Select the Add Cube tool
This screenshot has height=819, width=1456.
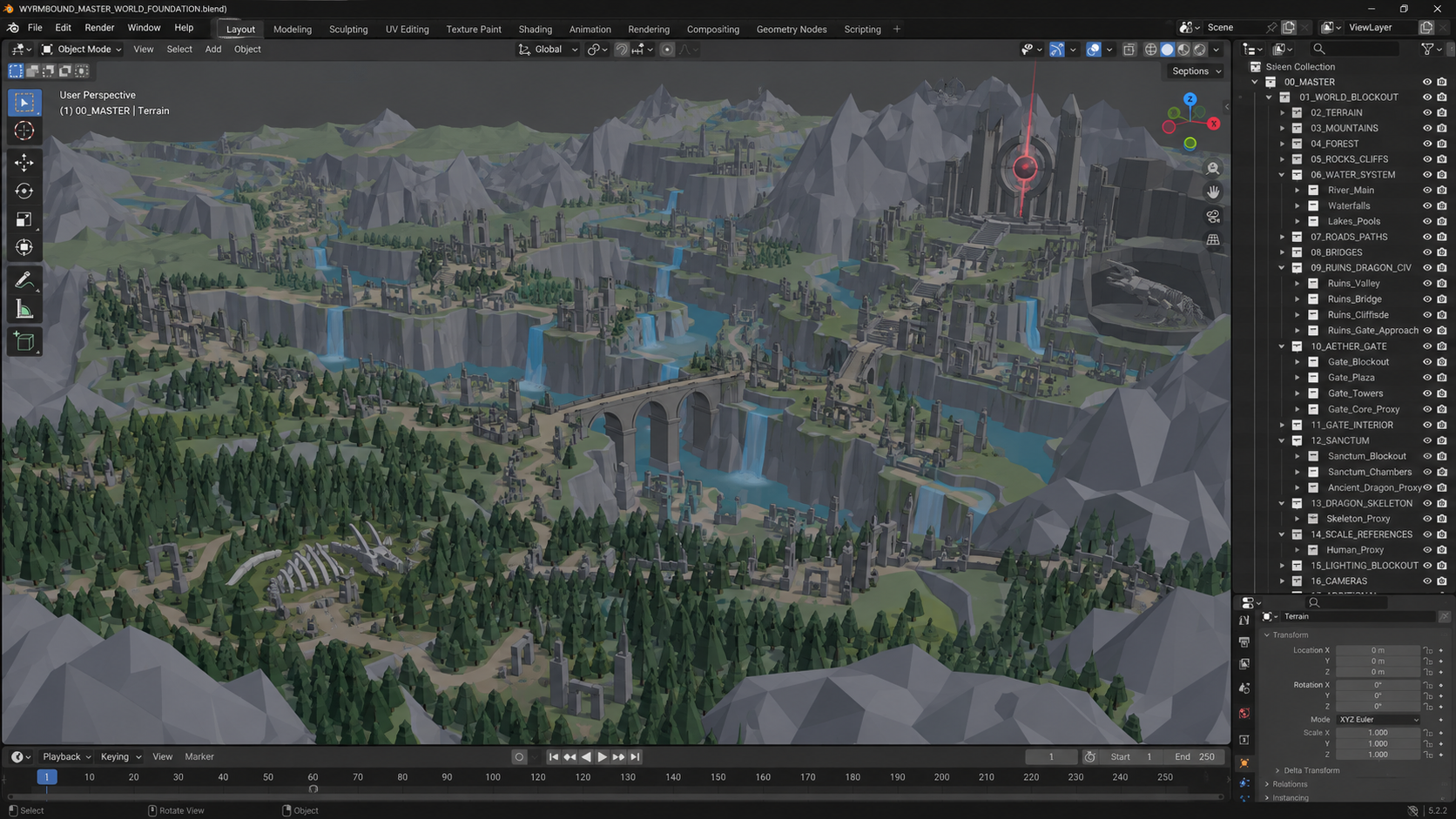pyautogui.click(x=24, y=341)
